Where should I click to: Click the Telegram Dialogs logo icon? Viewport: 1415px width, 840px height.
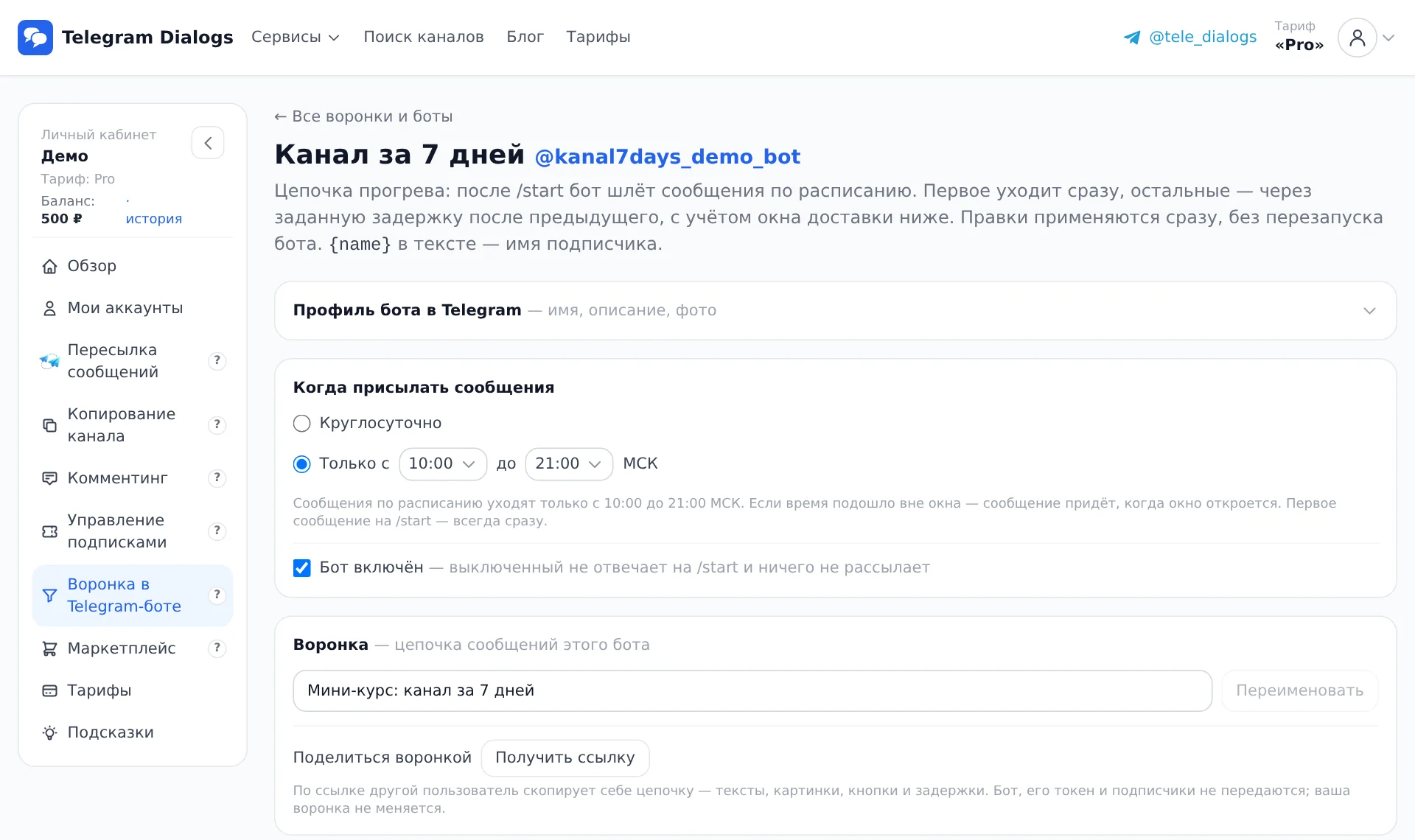pyautogui.click(x=35, y=37)
